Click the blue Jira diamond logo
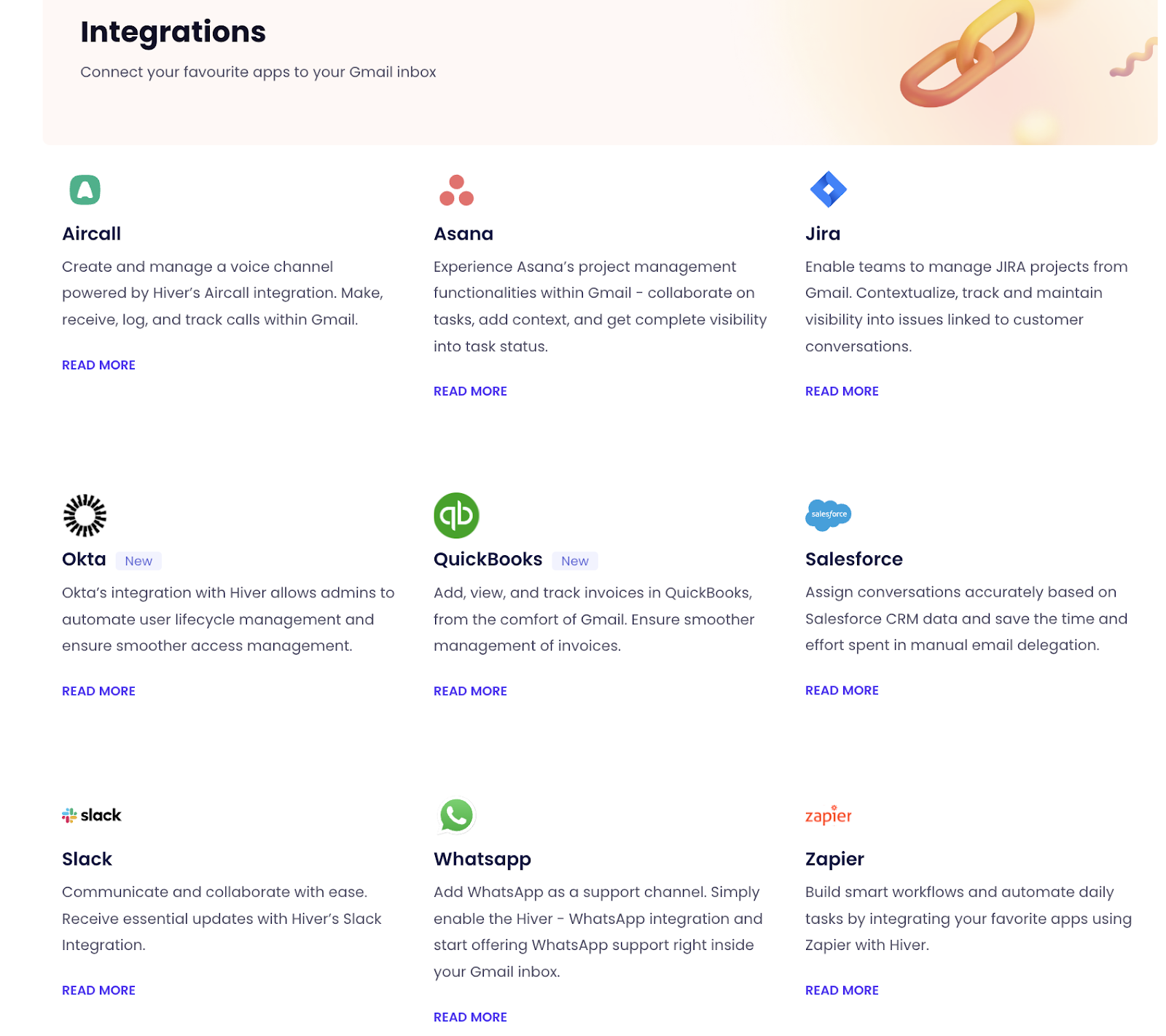The image size is (1166, 1036). pyautogui.click(x=828, y=189)
